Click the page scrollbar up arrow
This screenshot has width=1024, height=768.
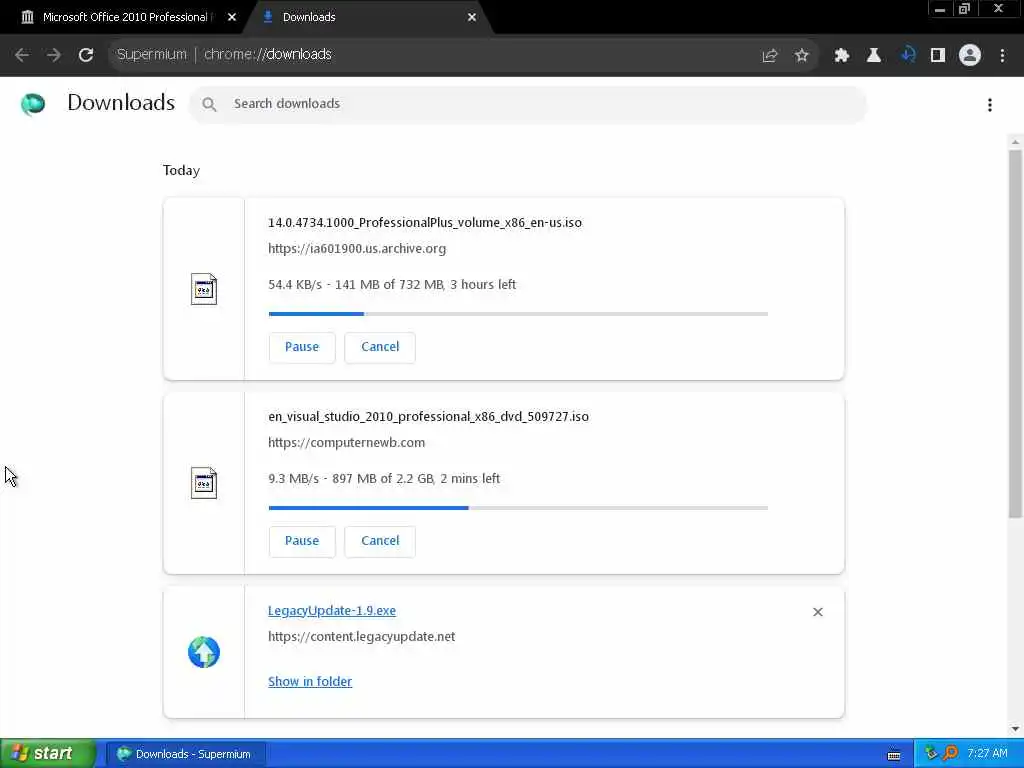[1015, 142]
